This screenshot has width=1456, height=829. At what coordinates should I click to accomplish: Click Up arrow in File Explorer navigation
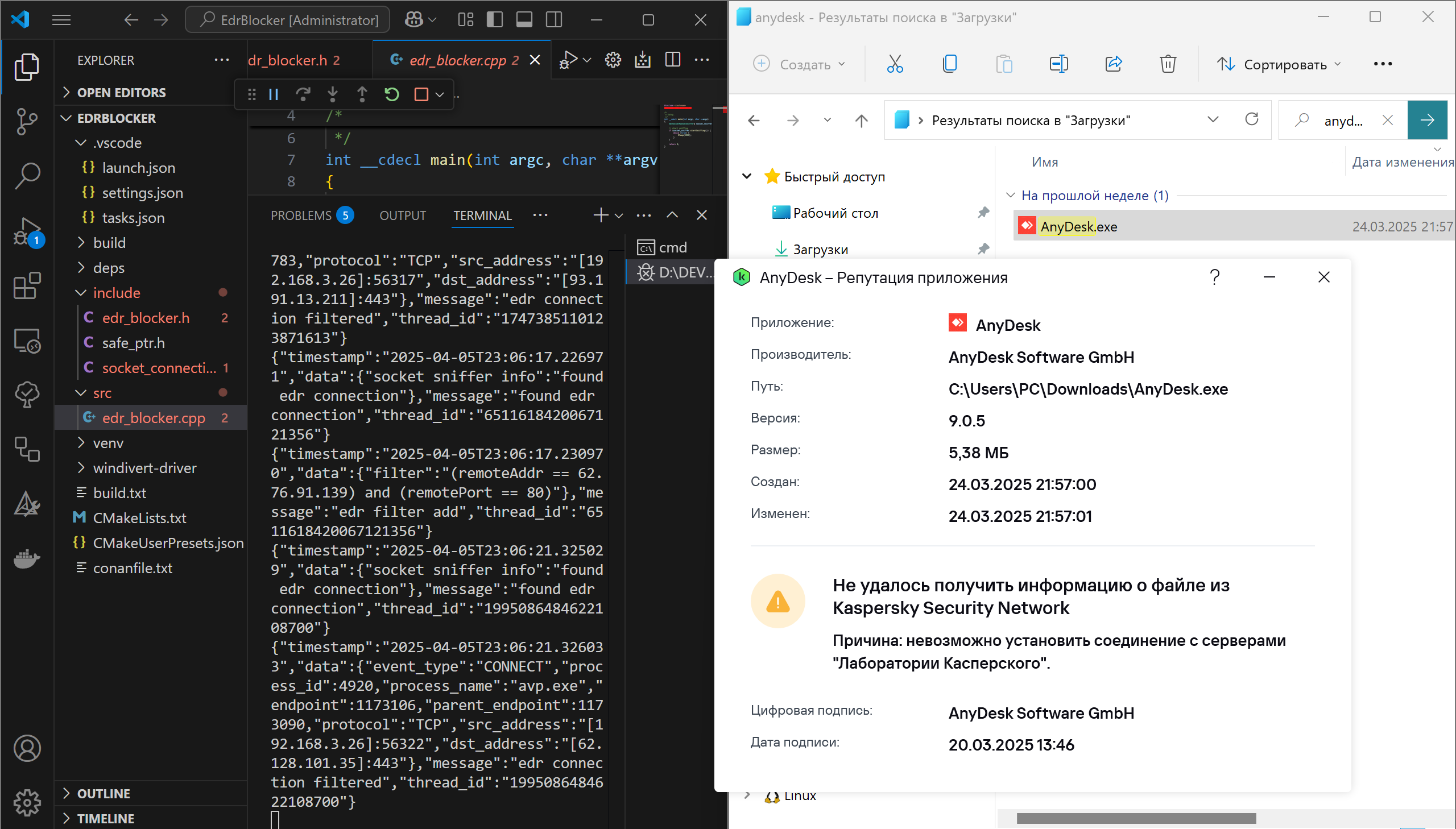tap(862, 121)
